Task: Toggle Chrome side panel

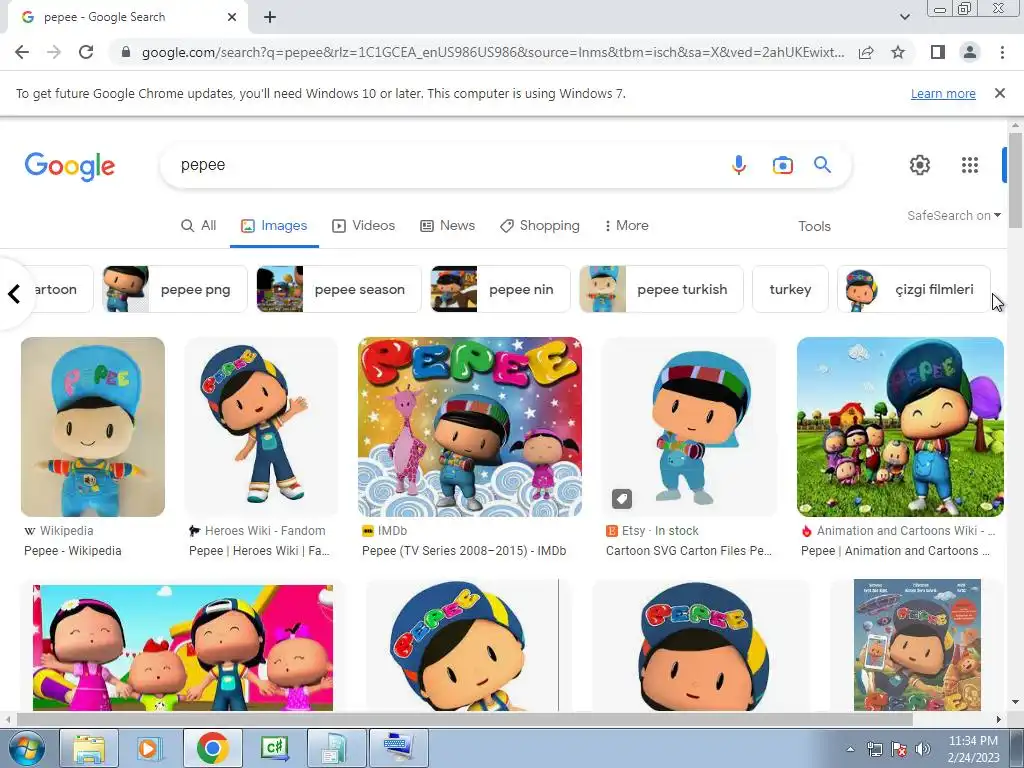Action: pos(937,52)
